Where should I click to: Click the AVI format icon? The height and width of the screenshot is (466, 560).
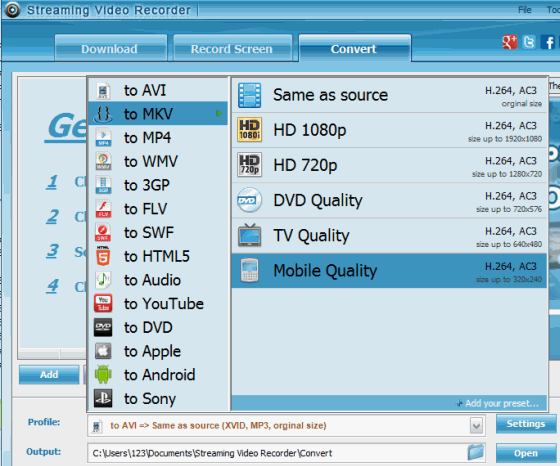coord(103,91)
